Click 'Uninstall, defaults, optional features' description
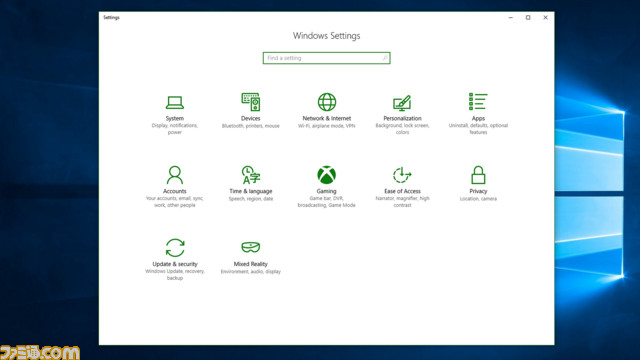This screenshot has height=360, width=640. pos(478,129)
